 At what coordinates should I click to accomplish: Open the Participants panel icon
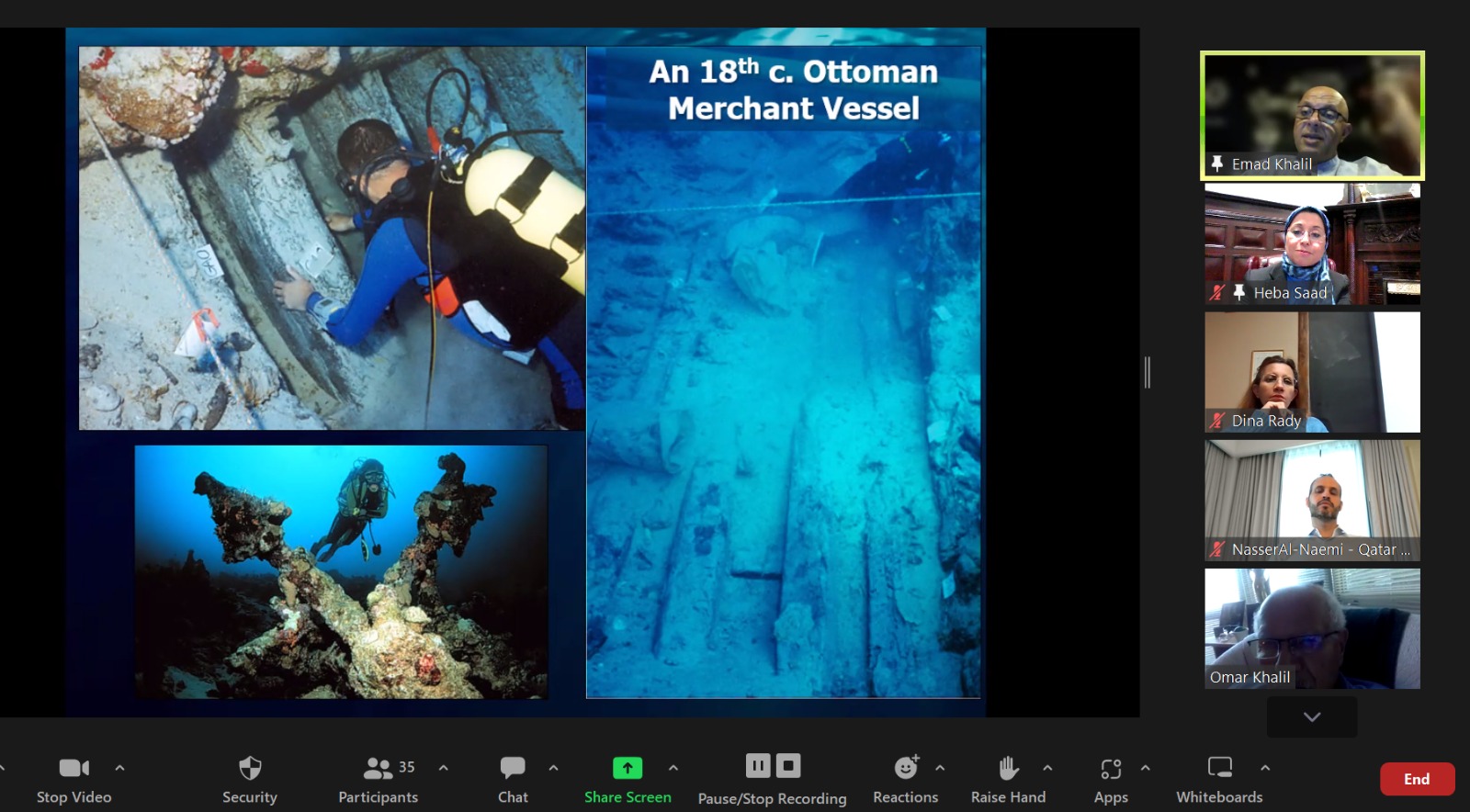[x=378, y=768]
